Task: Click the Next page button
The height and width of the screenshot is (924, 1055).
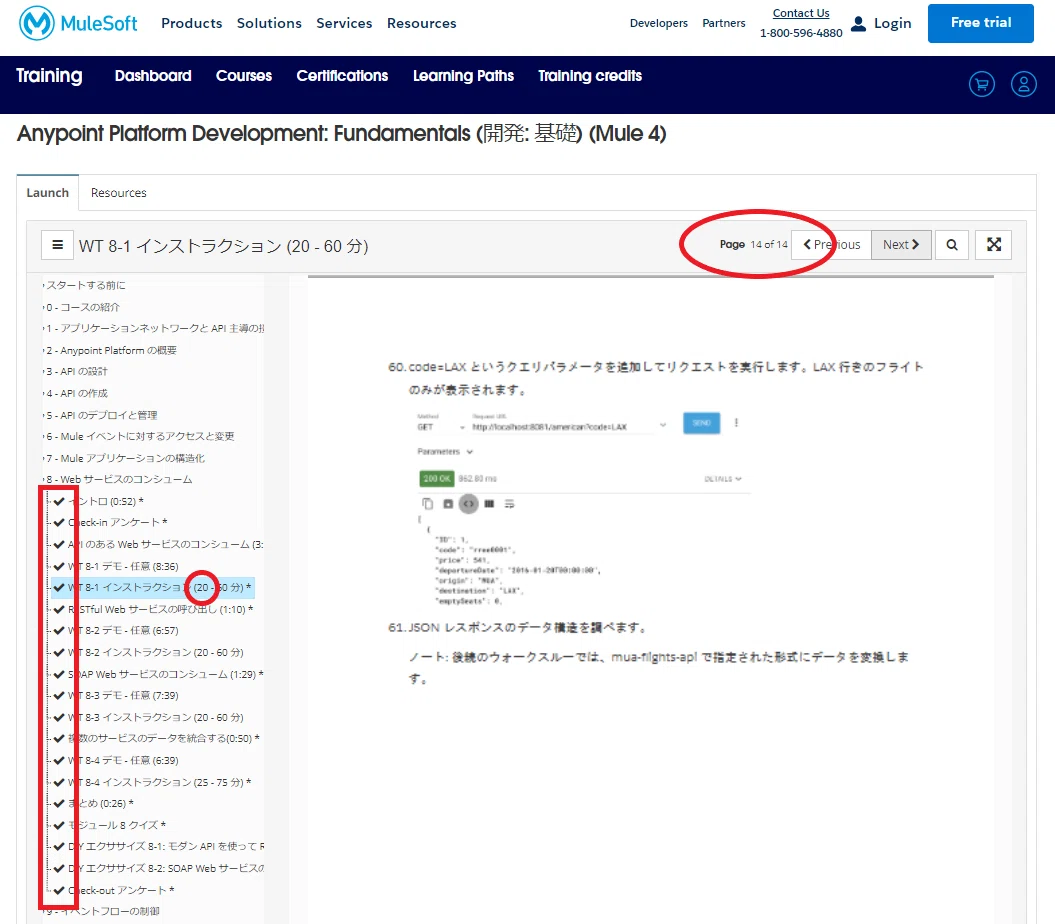Action: [901, 245]
